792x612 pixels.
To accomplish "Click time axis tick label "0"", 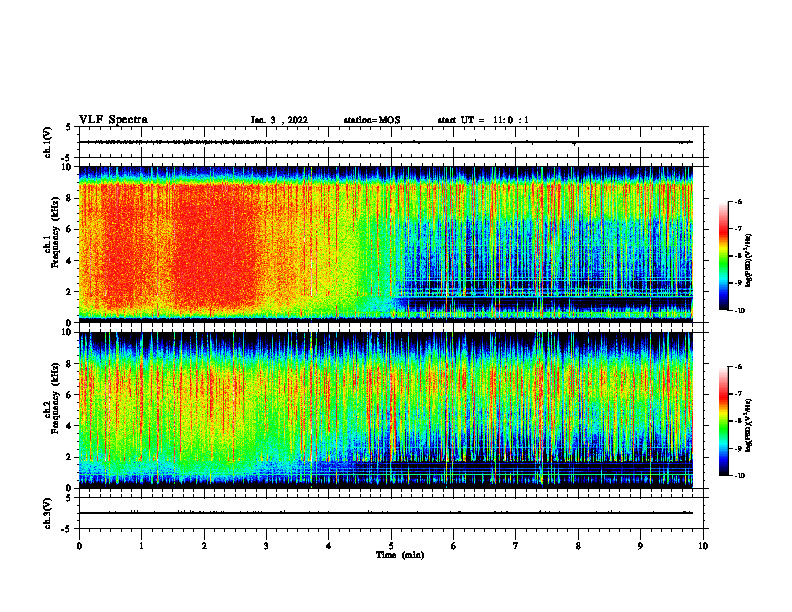I will [x=79, y=546].
